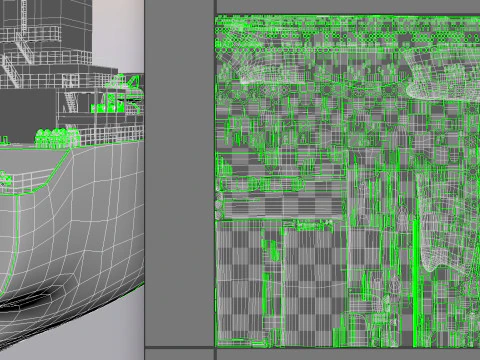Click the UV grid origin corner at bottom left
Viewport: 480px width, 360px height.
[216, 348]
